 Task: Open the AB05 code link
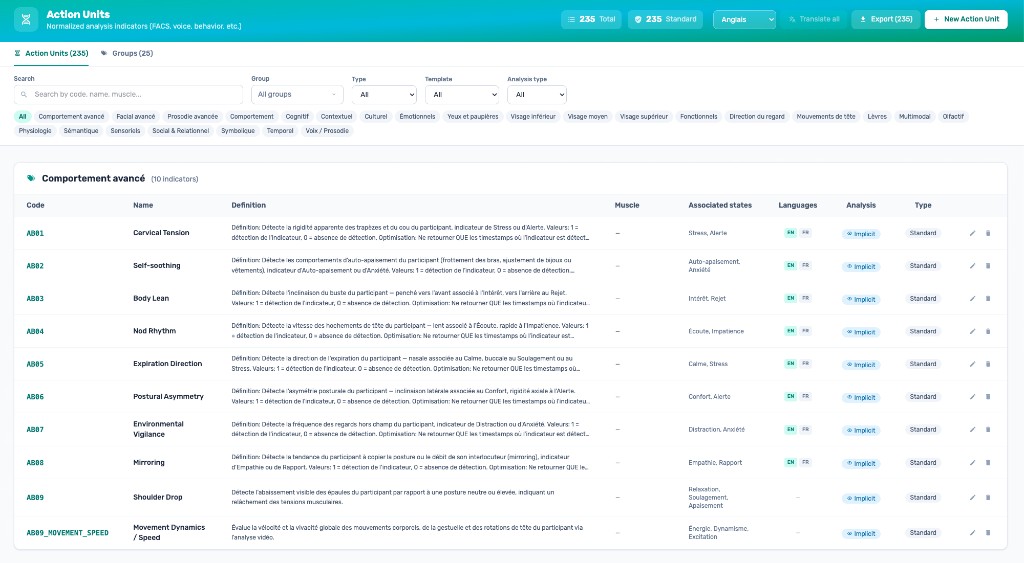coord(35,364)
